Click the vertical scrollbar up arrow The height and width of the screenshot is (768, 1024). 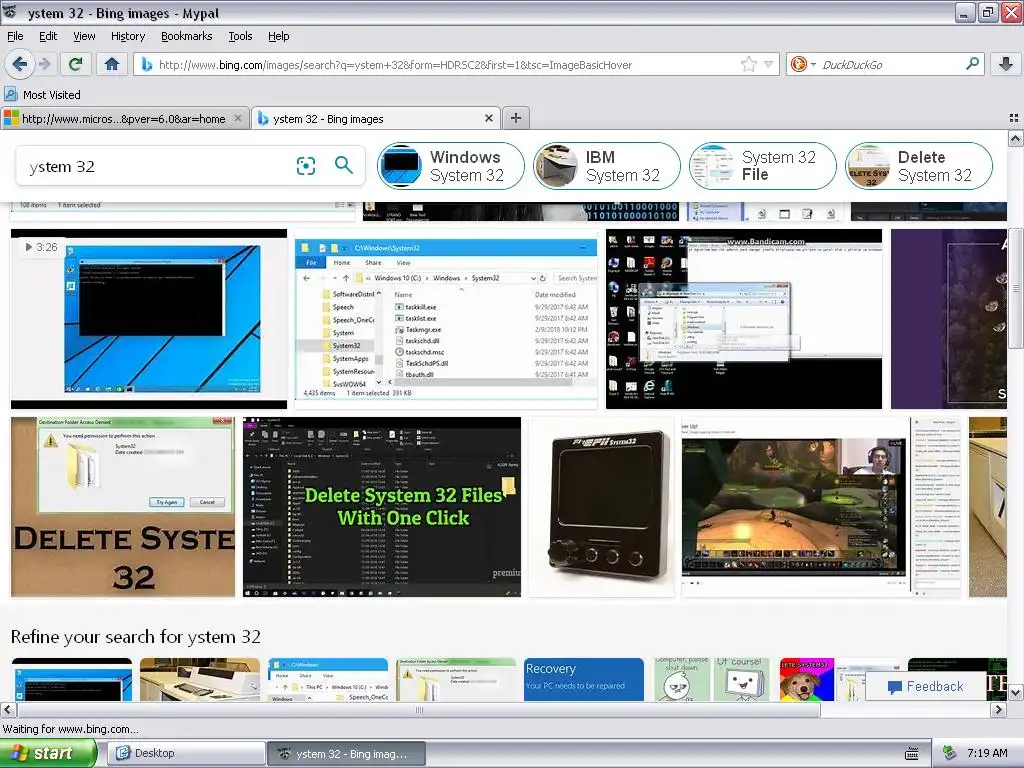1016,138
